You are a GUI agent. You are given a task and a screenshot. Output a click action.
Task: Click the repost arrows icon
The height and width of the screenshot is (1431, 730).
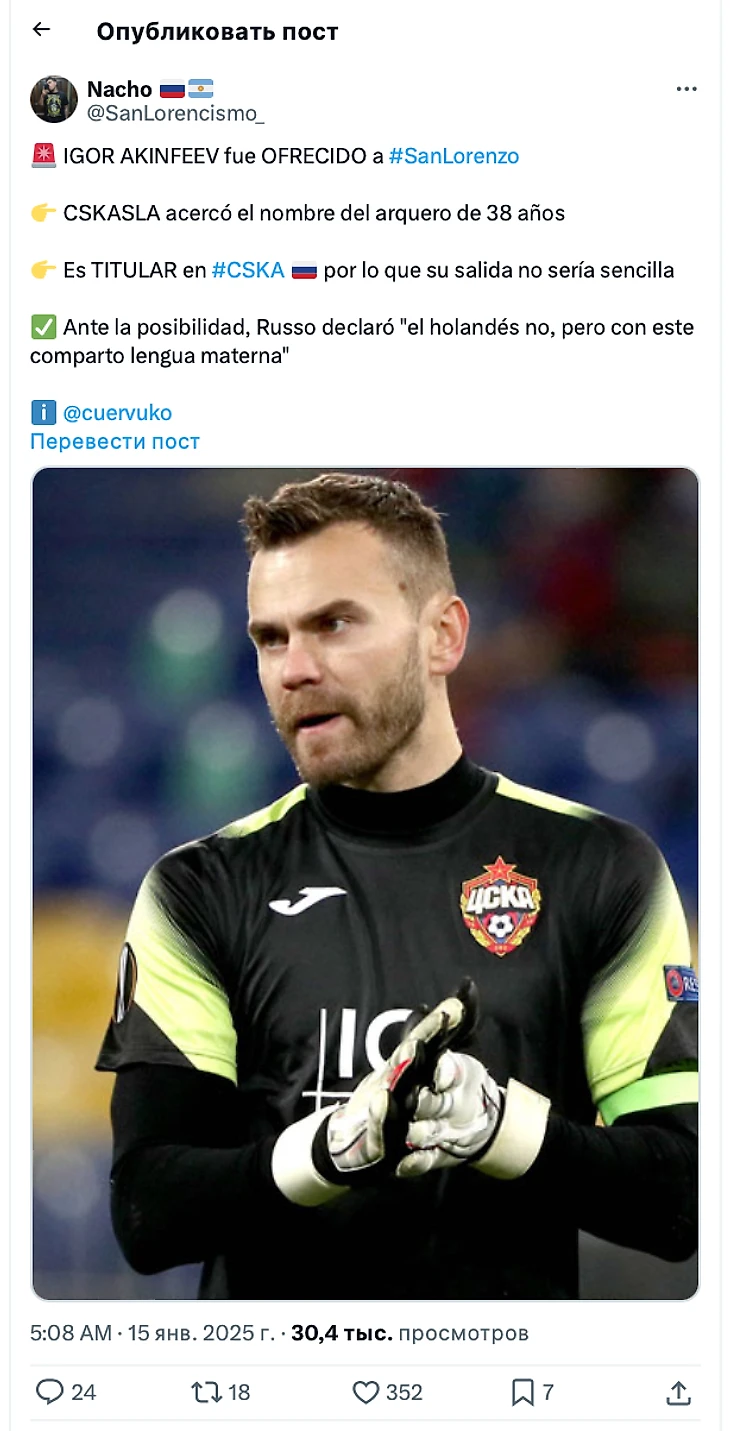click(206, 1392)
